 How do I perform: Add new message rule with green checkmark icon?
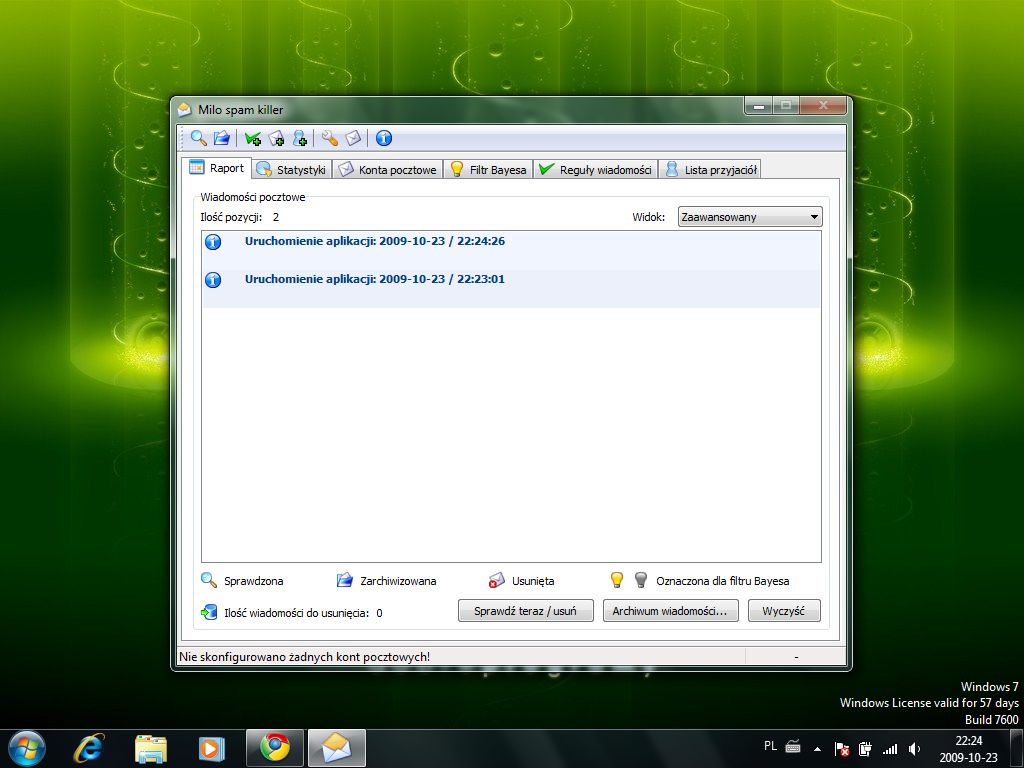point(252,138)
